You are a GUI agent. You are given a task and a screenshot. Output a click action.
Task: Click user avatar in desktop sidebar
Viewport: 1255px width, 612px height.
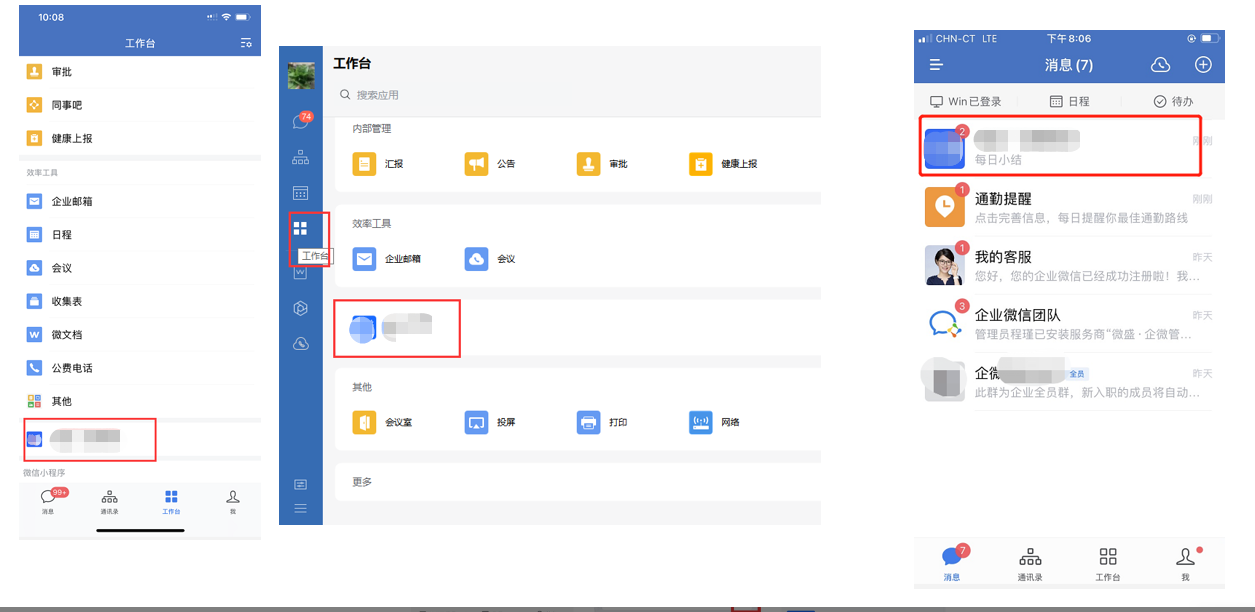(301, 76)
